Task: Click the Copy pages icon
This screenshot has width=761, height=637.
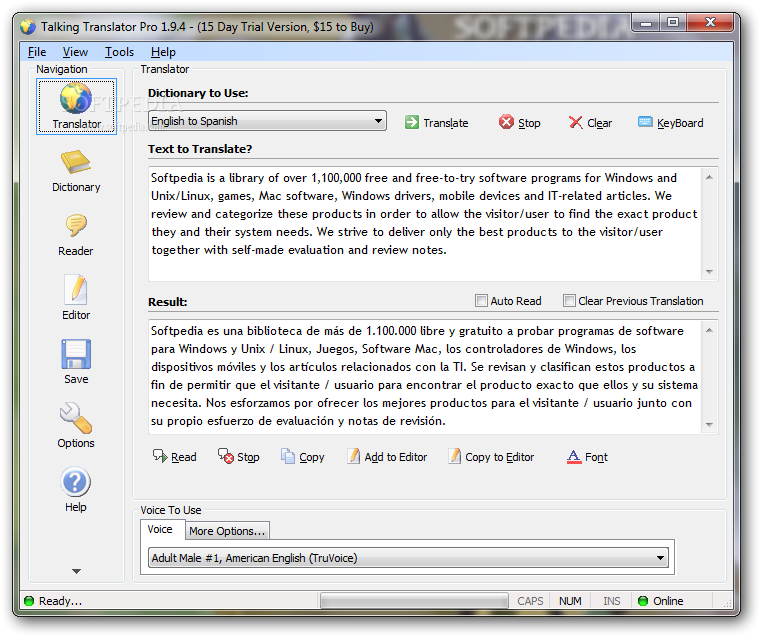Action: (288, 456)
